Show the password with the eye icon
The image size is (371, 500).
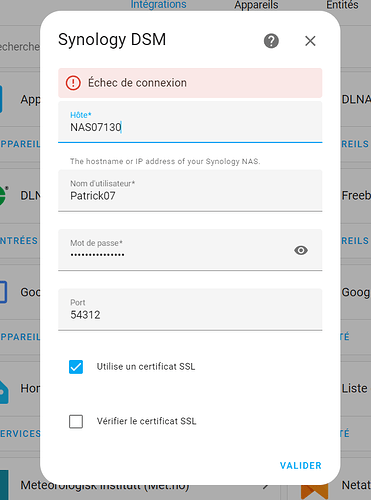tap(301, 250)
